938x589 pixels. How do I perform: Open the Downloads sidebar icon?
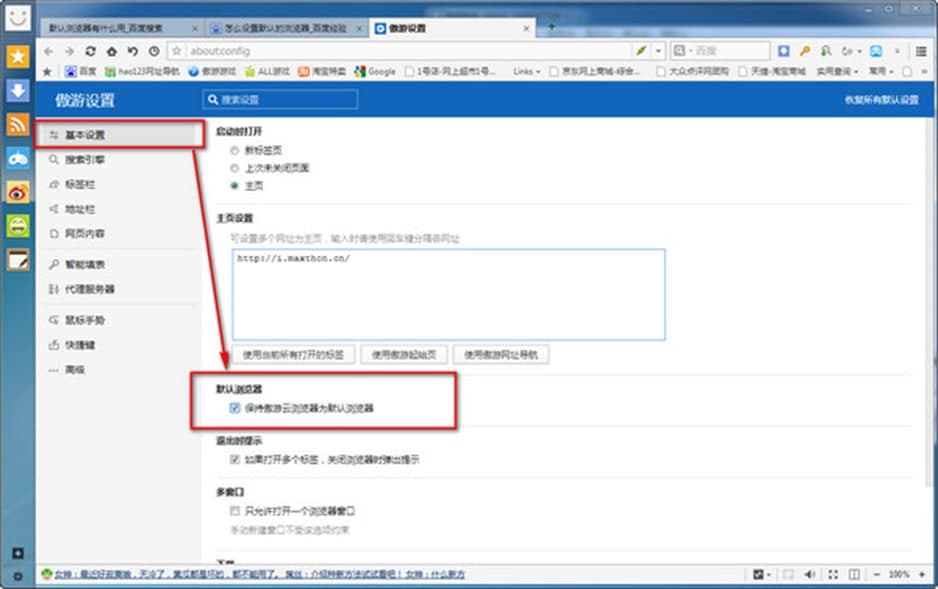[18, 91]
